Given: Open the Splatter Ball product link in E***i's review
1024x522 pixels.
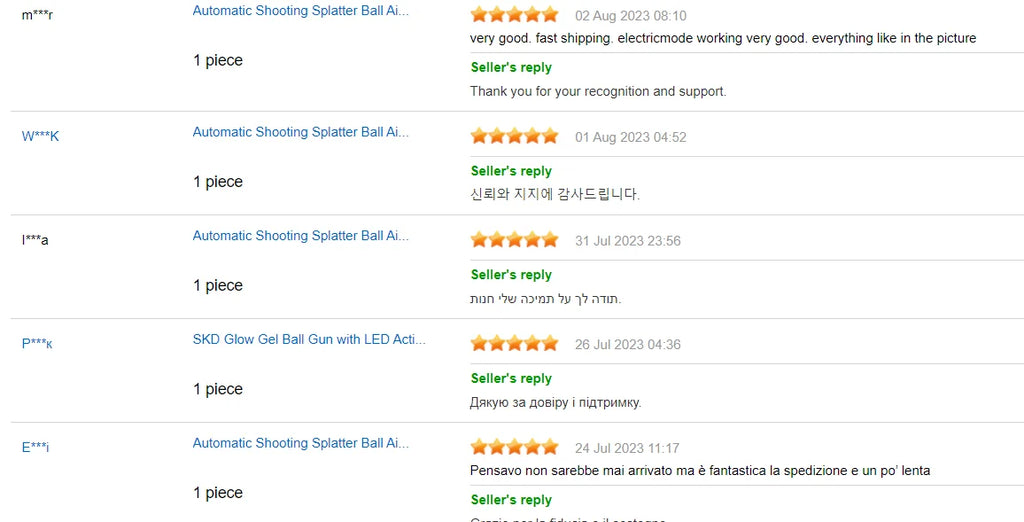Looking at the screenshot, I should pos(300,443).
